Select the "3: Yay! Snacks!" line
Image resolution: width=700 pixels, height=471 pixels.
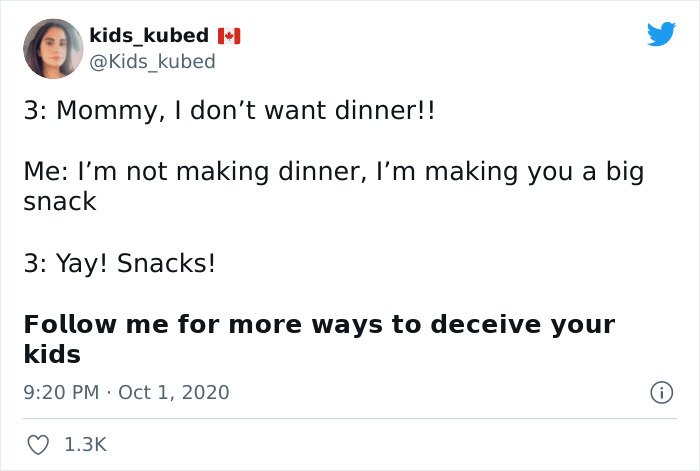click(119, 264)
